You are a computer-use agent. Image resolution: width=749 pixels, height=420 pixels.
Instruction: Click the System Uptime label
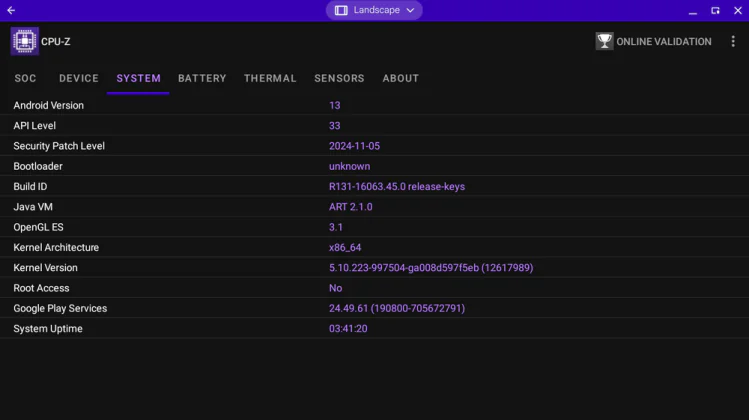(x=48, y=329)
